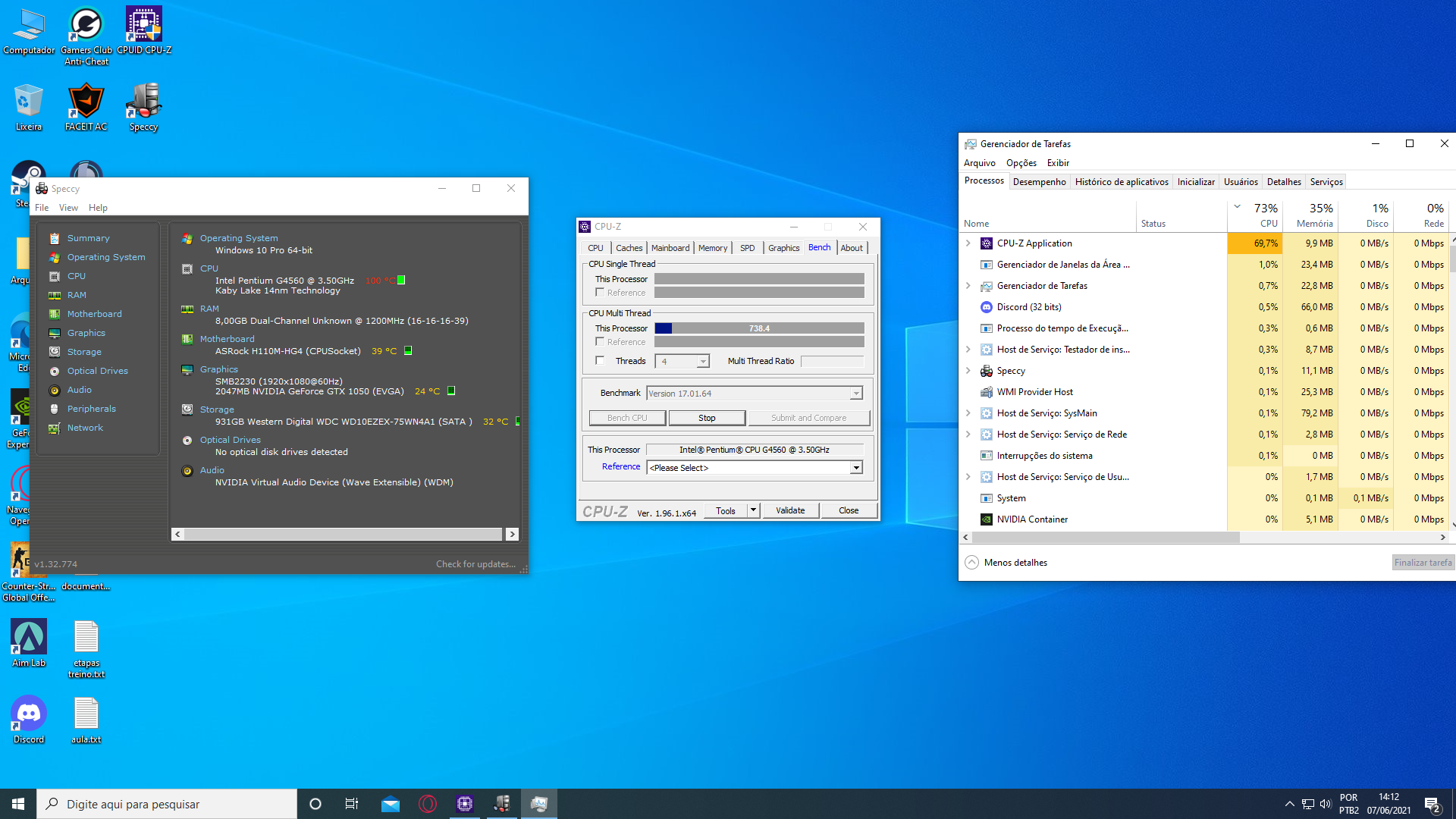Image resolution: width=1456 pixels, height=819 pixels.
Task: Click CPU-Z taskbar button
Action: pos(465,804)
